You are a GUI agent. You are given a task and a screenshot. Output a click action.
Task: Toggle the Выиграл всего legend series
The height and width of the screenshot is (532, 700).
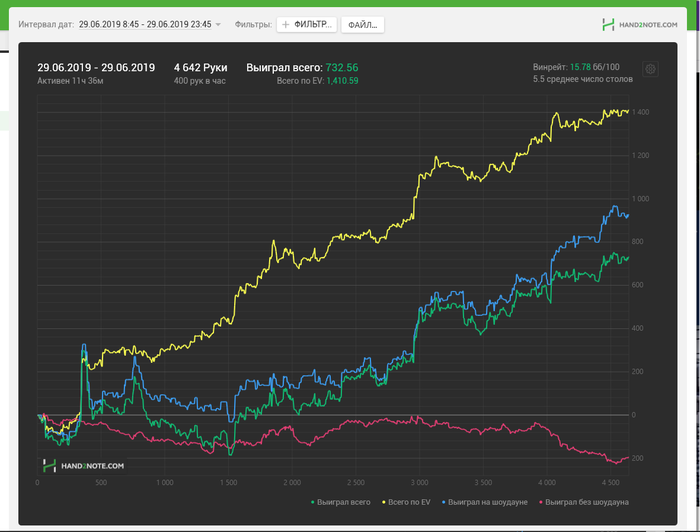341,502
